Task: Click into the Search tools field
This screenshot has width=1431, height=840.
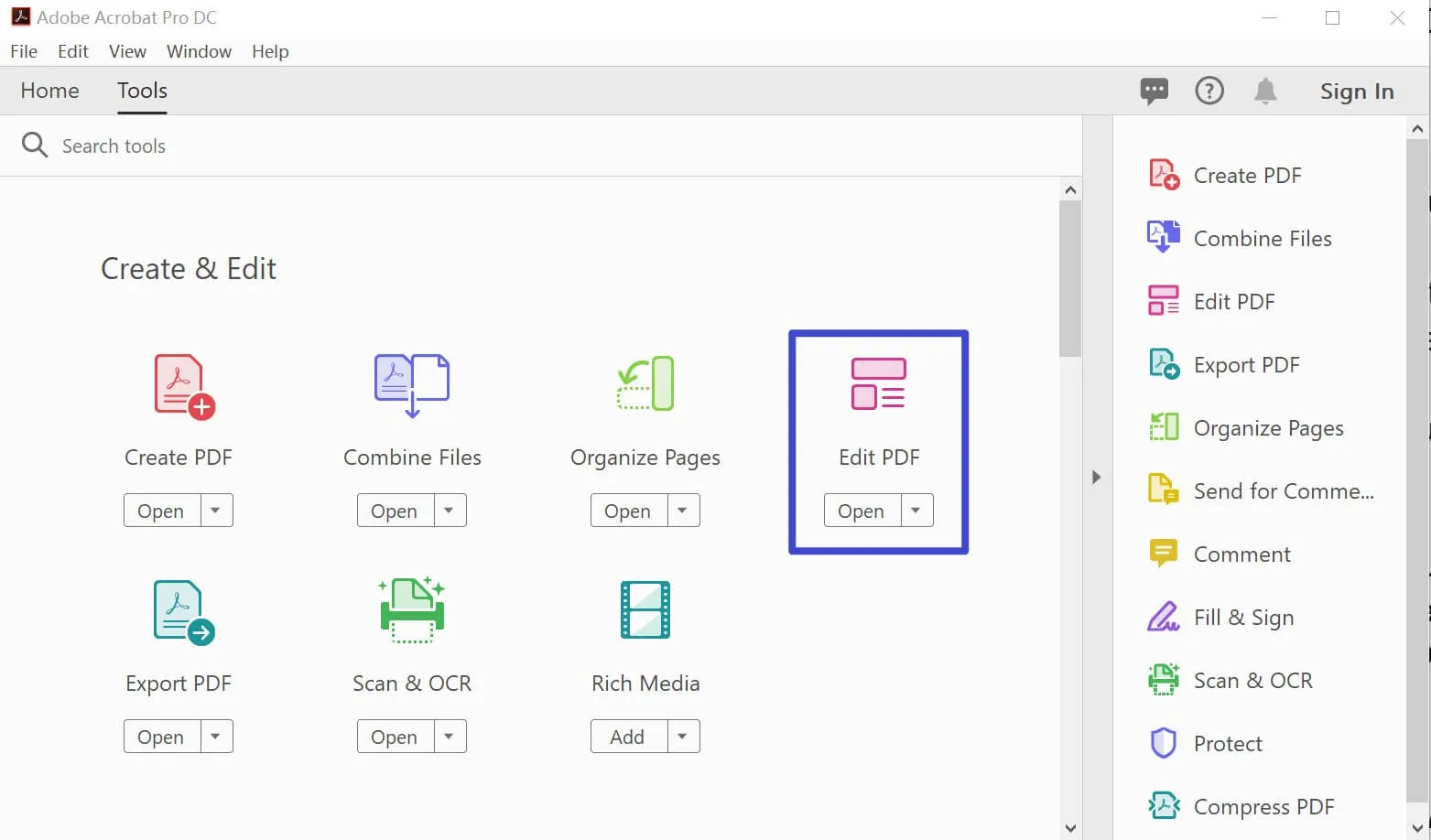Action: pyautogui.click(x=540, y=145)
